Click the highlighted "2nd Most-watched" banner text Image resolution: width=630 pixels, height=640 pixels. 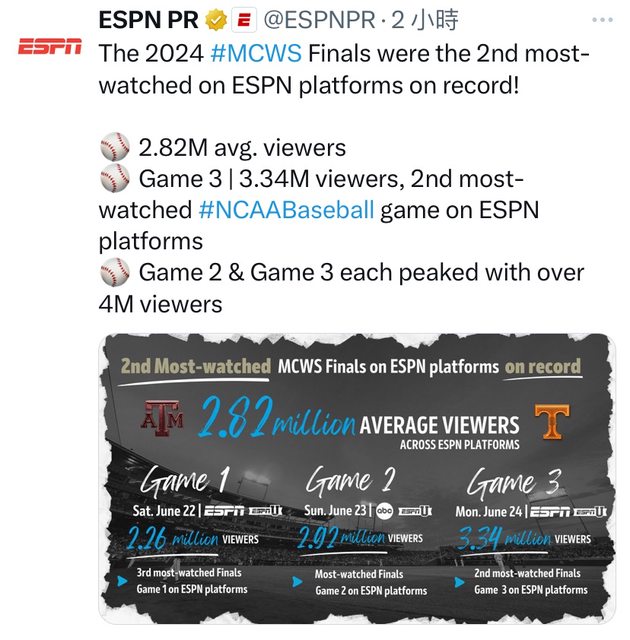(x=195, y=366)
